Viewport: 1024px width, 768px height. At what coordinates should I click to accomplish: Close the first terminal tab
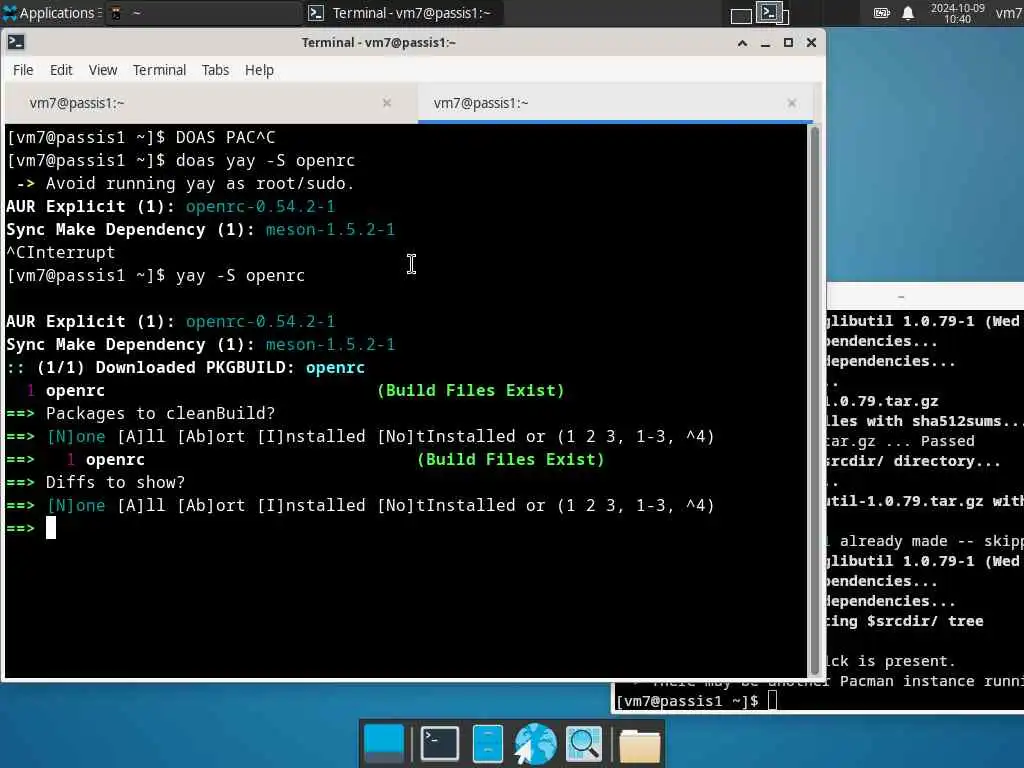pos(387,103)
